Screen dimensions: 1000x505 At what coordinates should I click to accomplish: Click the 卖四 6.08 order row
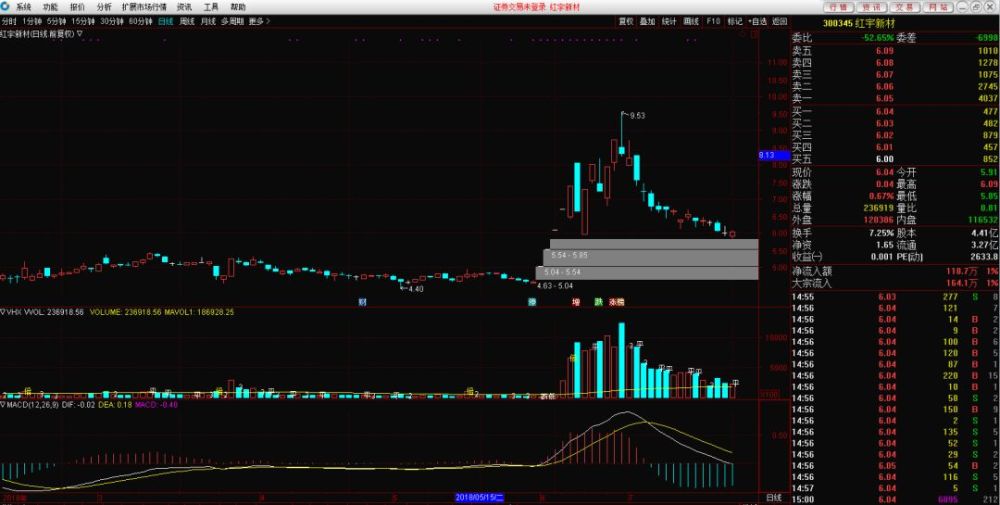coord(895,63)
